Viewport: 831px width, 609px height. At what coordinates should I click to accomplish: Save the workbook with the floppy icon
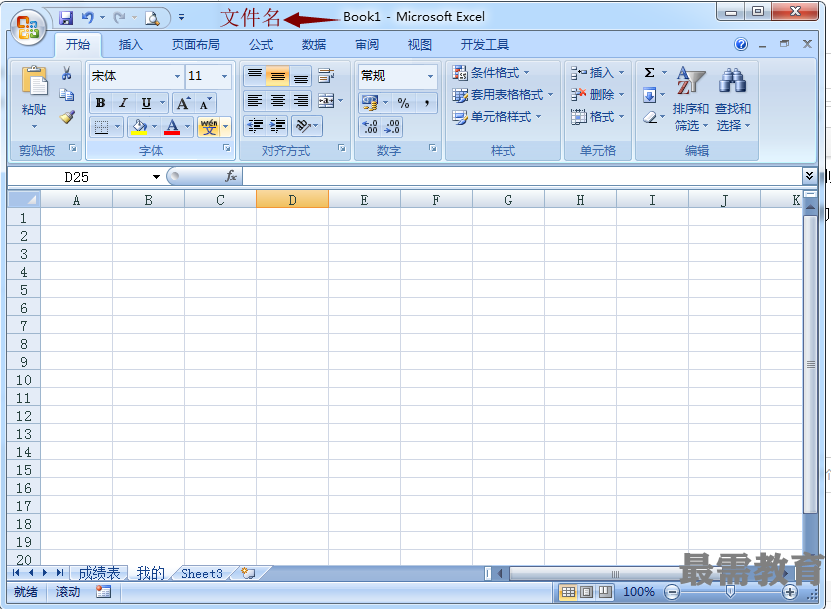(66, 18)
